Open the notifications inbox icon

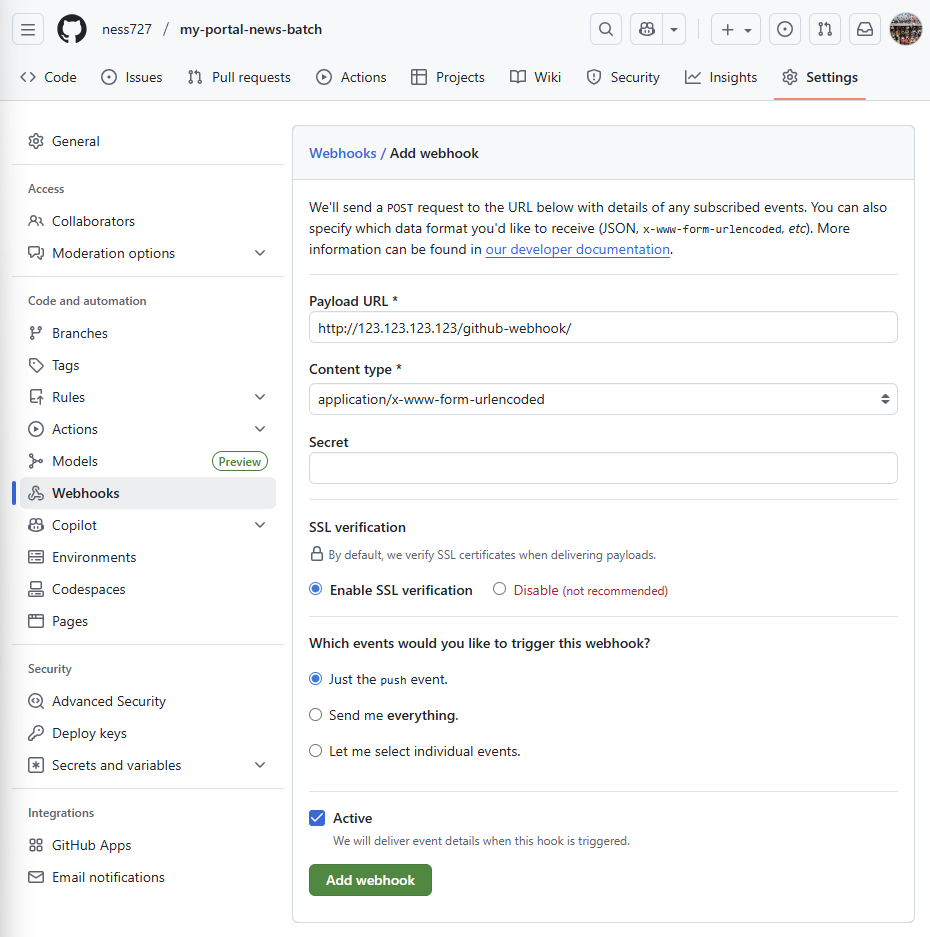click(x=865, y=29)
